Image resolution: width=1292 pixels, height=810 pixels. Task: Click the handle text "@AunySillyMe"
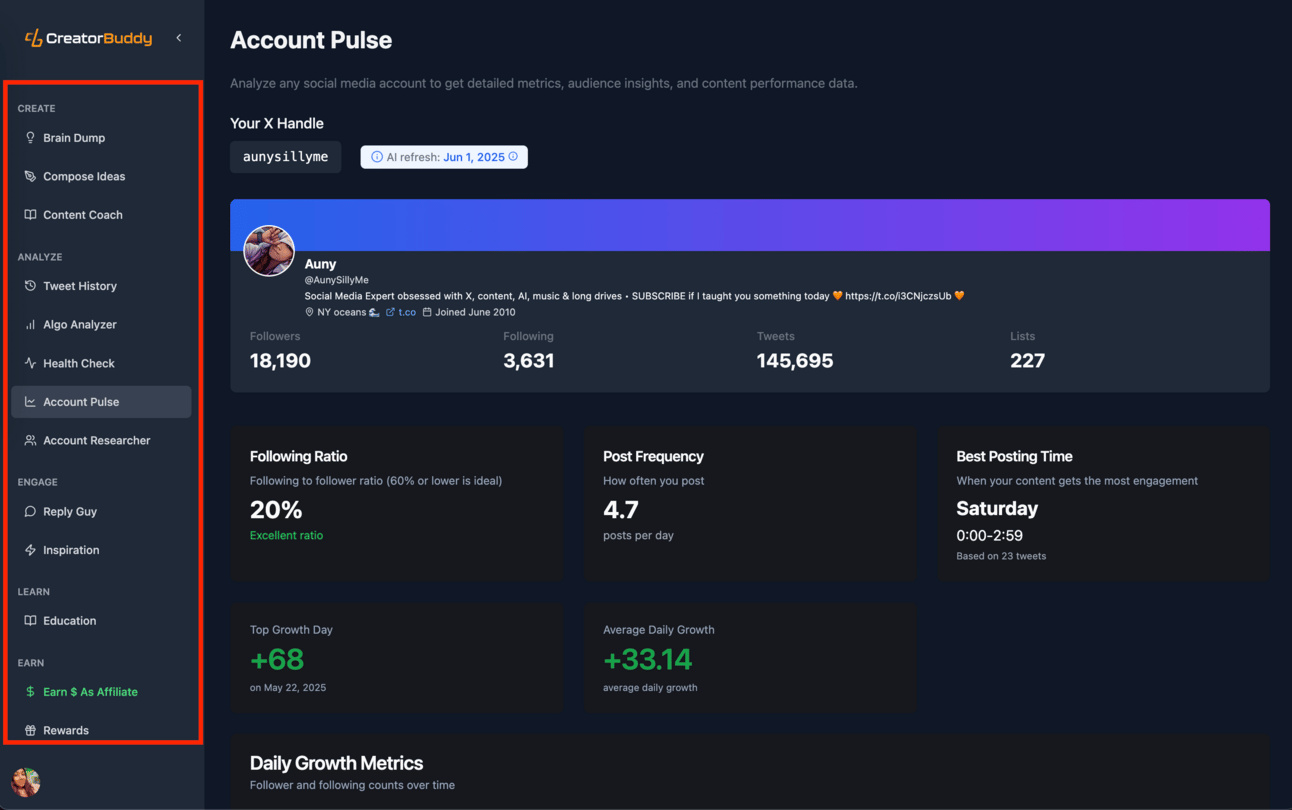click(337, 280)
